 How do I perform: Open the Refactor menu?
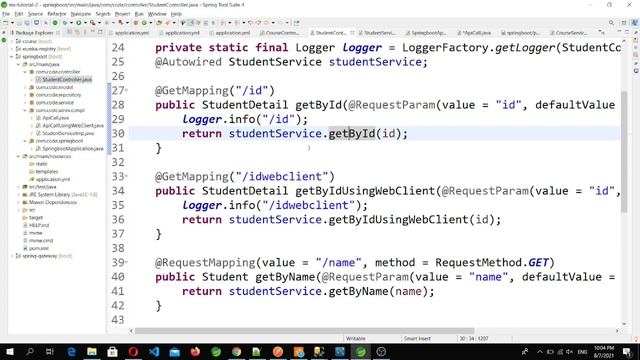tap(57, 14)
